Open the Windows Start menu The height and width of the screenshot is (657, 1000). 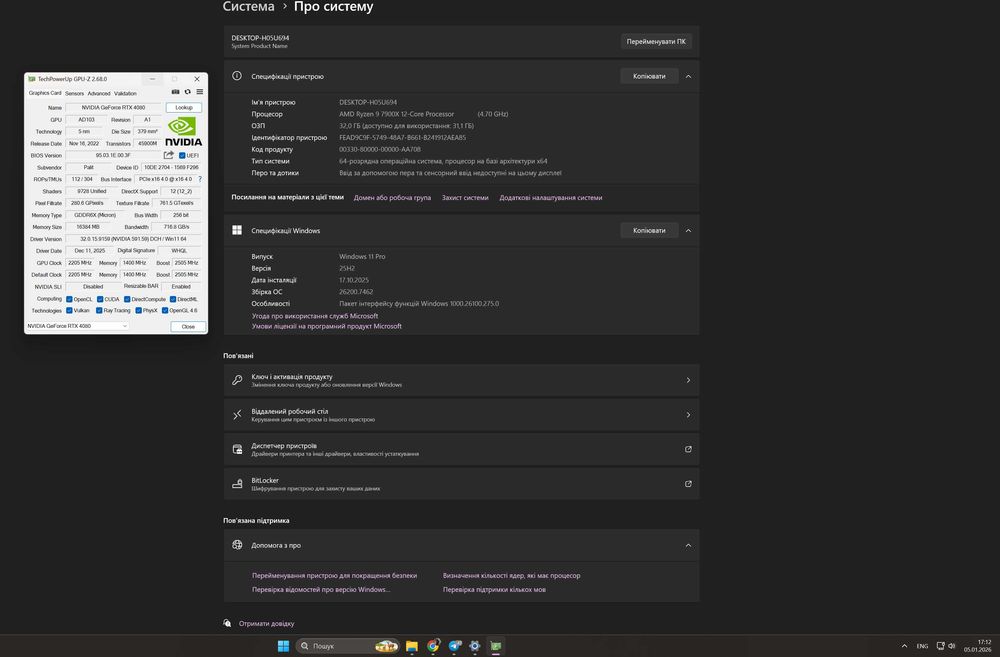pyautogui.click(x=283, y=646)
